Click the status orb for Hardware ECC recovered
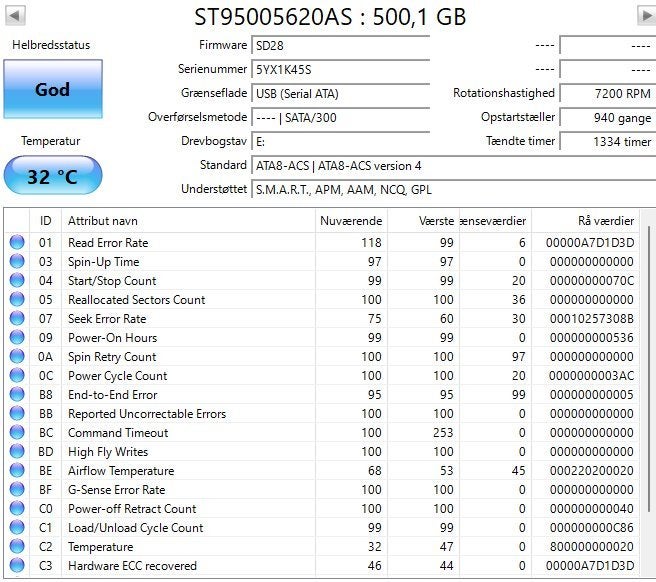 (x=17, y=565)
